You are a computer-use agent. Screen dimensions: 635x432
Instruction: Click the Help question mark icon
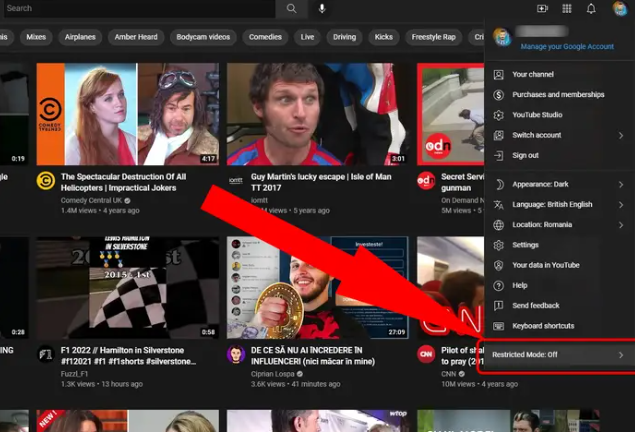point(499,286)
